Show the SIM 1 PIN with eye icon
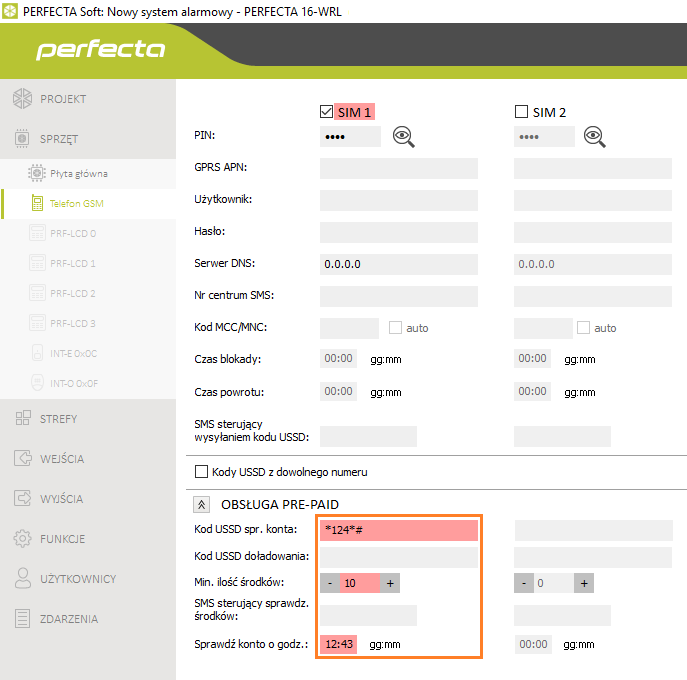The image size is (687, 680). [404, 137]
